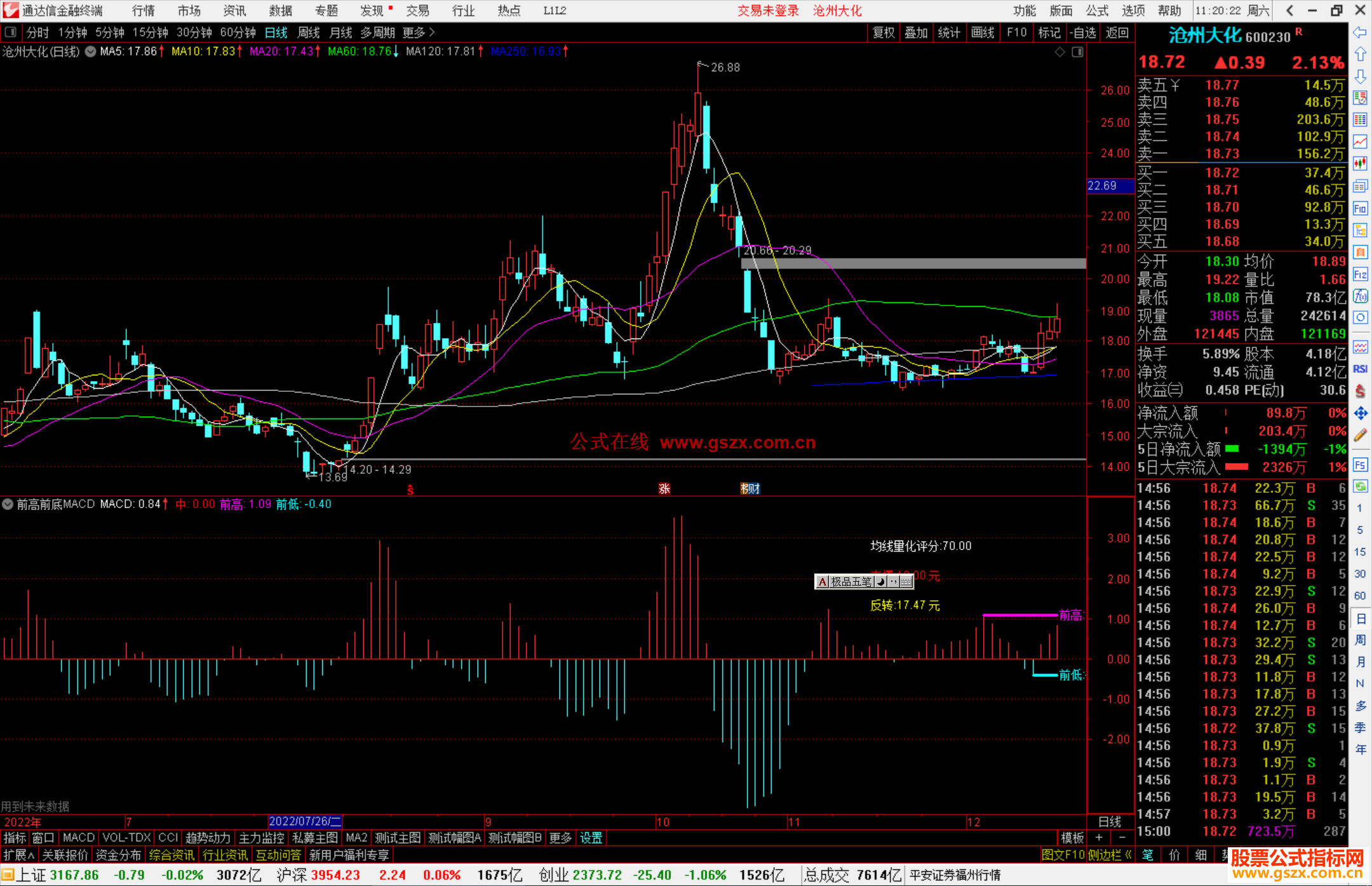The image size is (1372, 886).
Task: Open the candlestick chart icon in the sidebar
Action: pos(1360,164)
